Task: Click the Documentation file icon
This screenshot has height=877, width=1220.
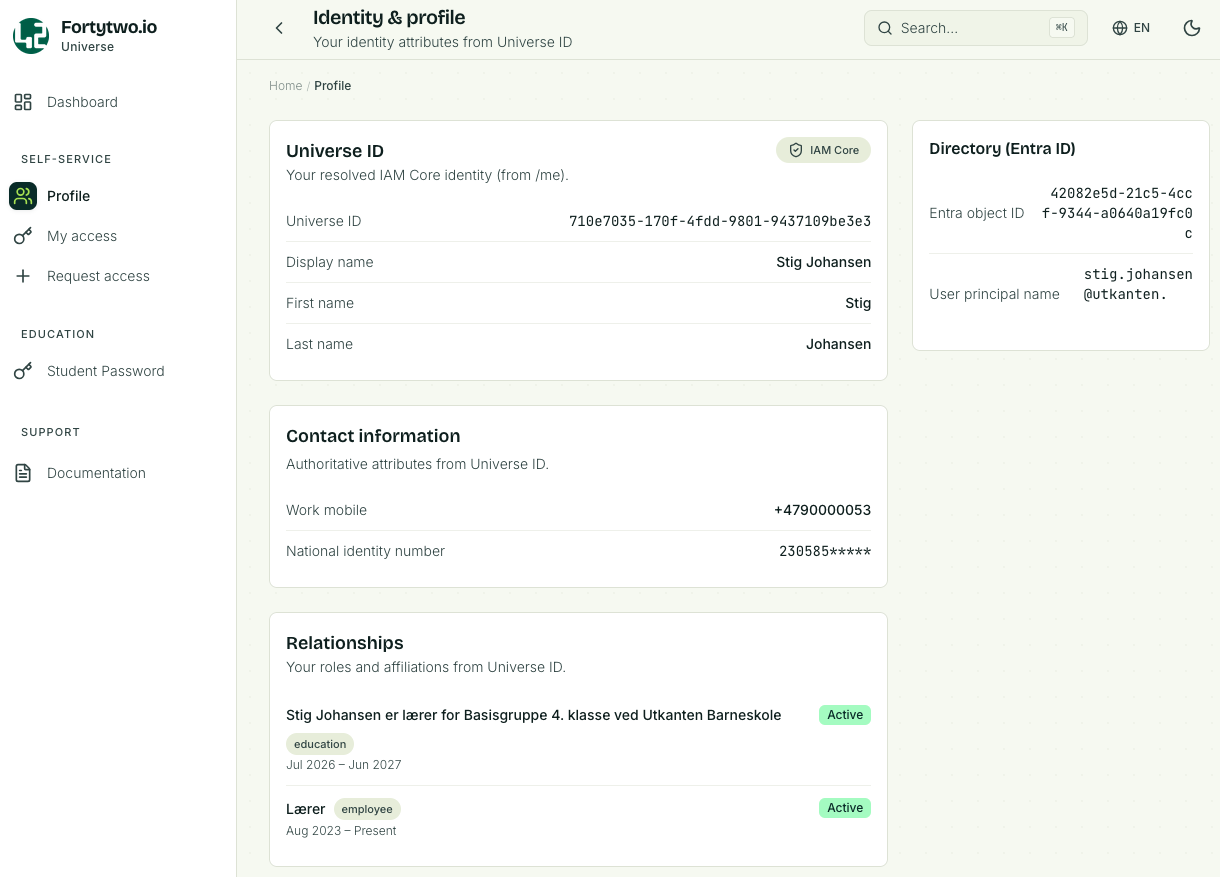Action: [23, 473]
